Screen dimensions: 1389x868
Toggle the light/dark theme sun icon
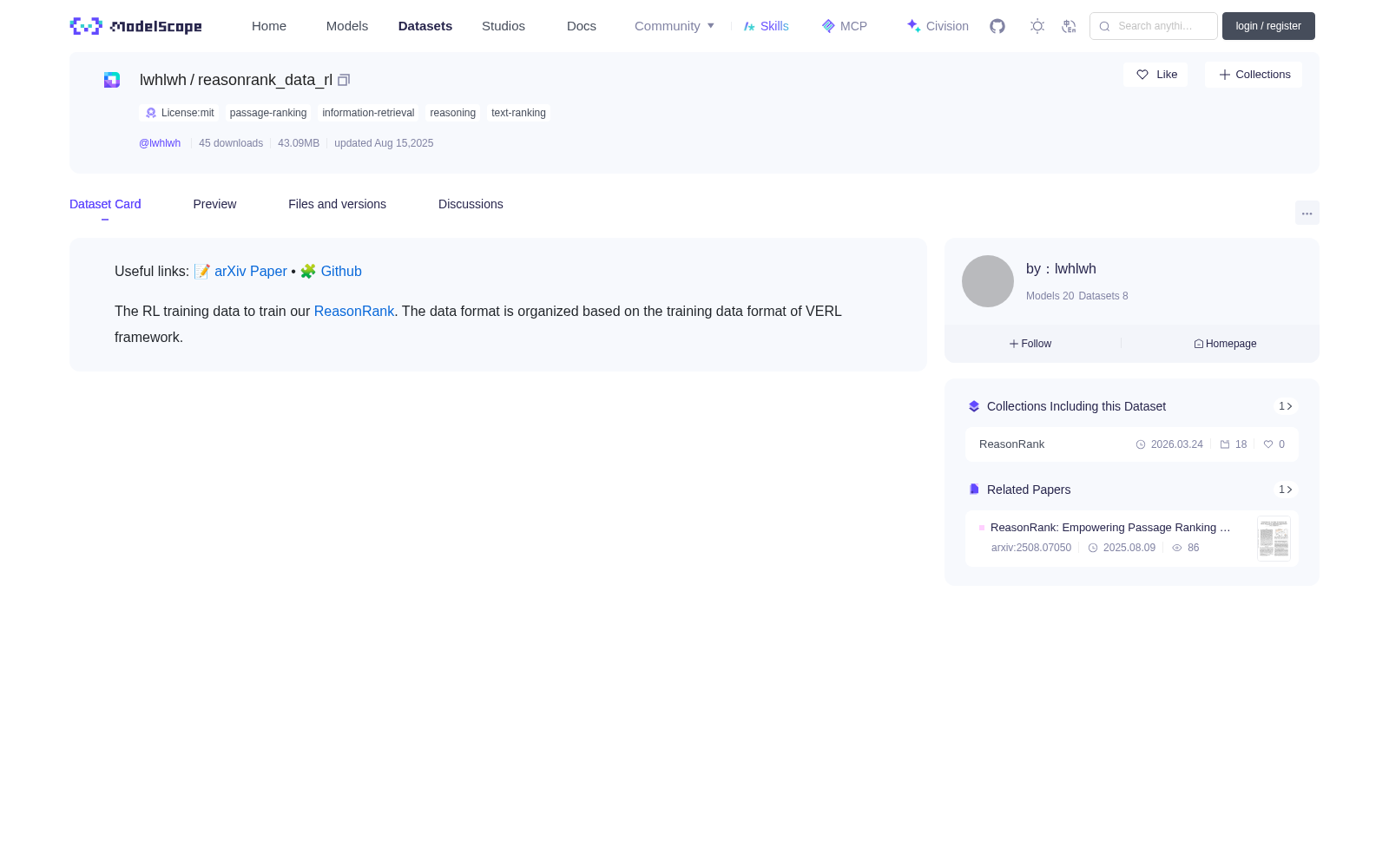(x=1037, y=26)
